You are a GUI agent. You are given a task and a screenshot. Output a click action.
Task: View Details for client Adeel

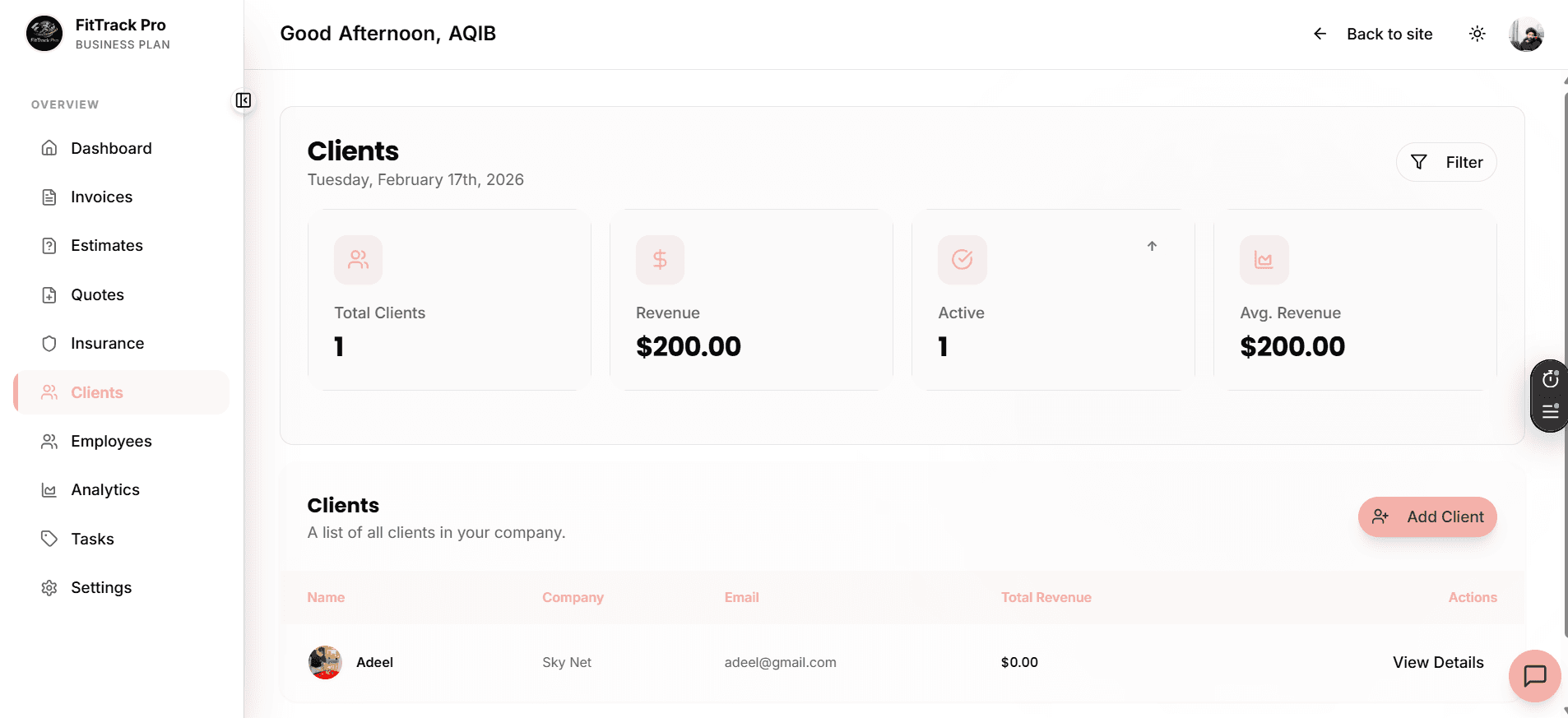click(1437, 662)
